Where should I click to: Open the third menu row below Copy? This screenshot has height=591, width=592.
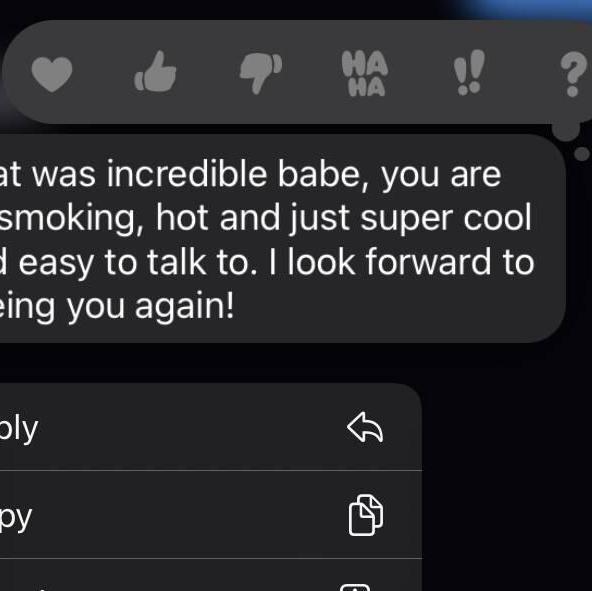[211, 575]
